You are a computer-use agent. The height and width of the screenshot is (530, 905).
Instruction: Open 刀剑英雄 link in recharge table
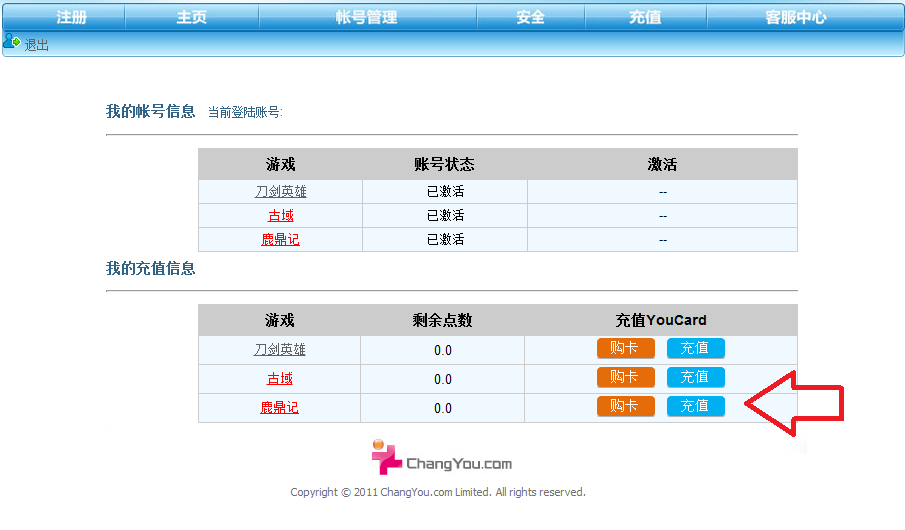click(x=279, y=349)
